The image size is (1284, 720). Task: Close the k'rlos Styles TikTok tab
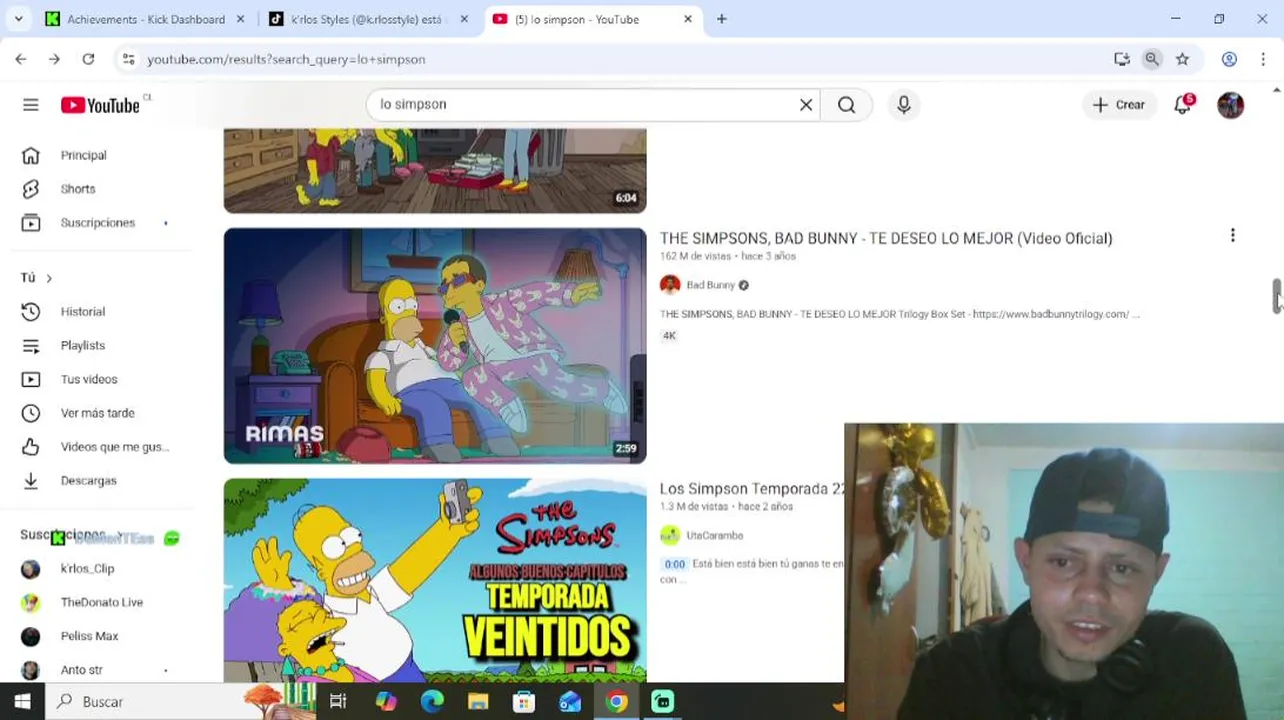(x=464, y=19)
